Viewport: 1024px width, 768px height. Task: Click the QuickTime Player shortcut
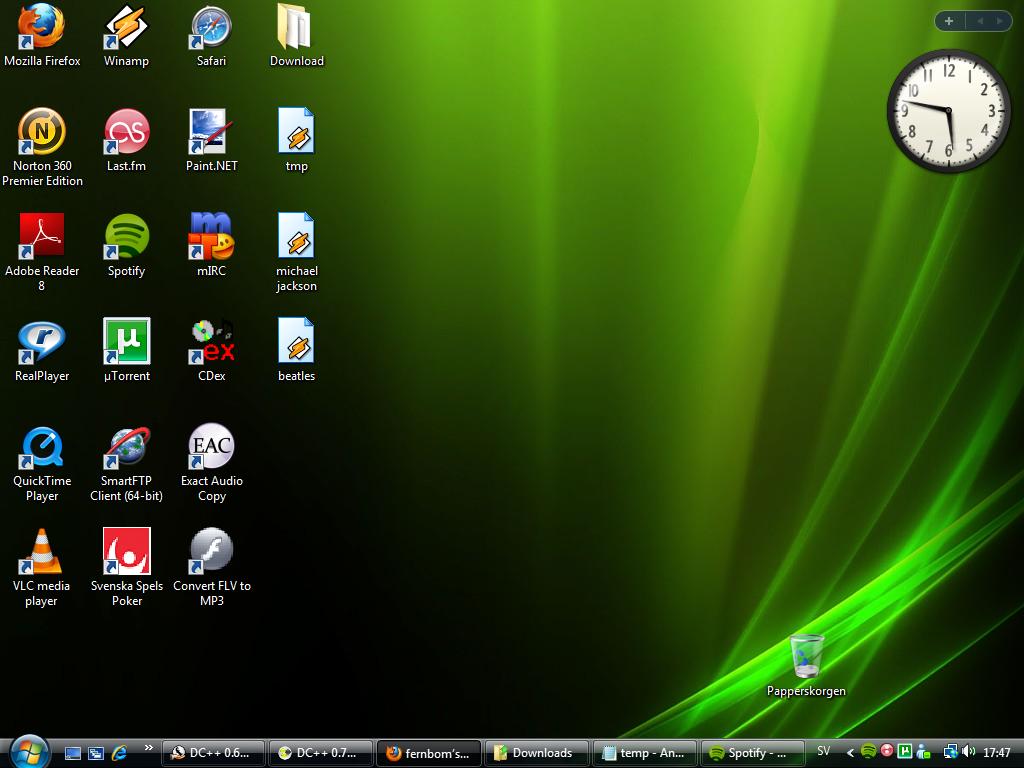tap(42, 464)
